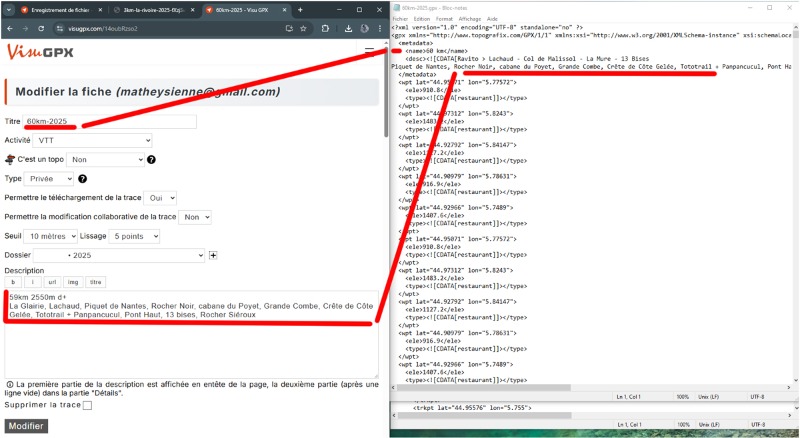
Task: Click the topo help question mark icon
Action: [151, 160]
